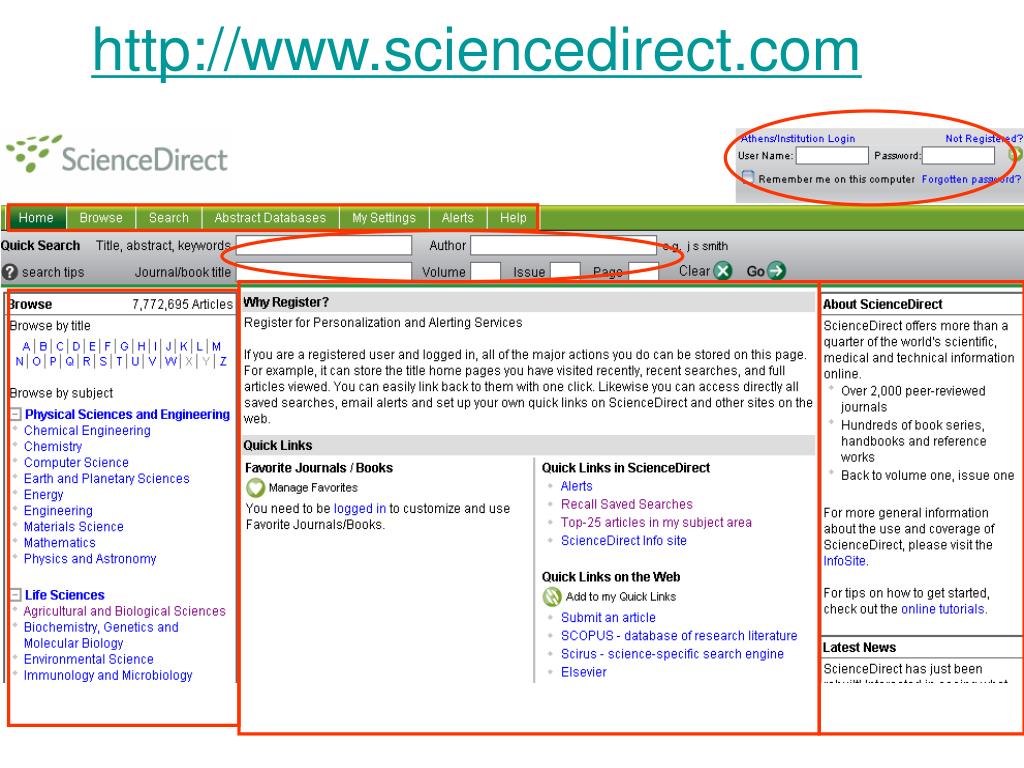Screen dimensions: 1024x768
Task: Browse titles starting with Z
Action: pos(223,361)
